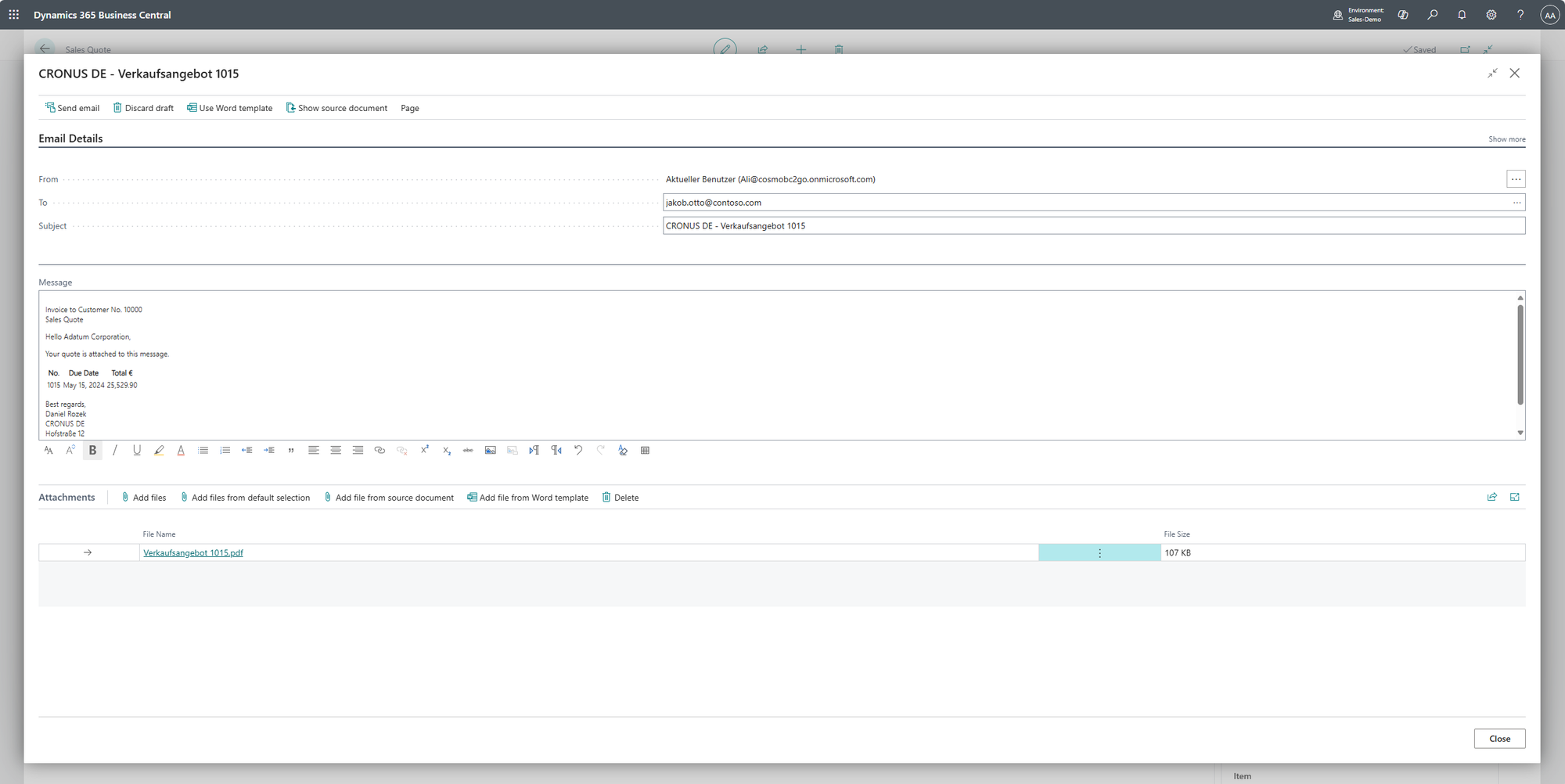The height and width of the screenshot is (784, 1565).
Task: Open the text highlight color picker
Action: click(x=159, y=451)
